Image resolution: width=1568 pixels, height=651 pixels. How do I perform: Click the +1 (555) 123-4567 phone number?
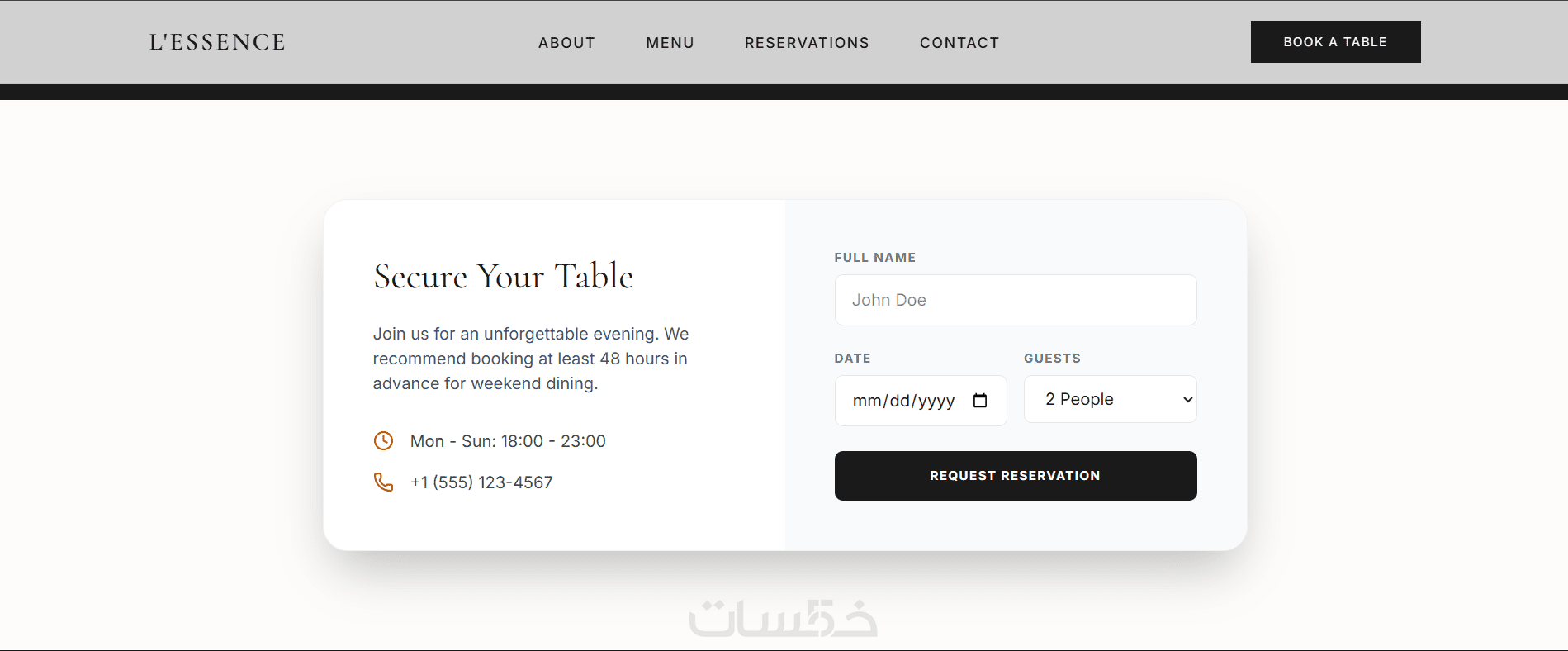(x=481, y=482)
